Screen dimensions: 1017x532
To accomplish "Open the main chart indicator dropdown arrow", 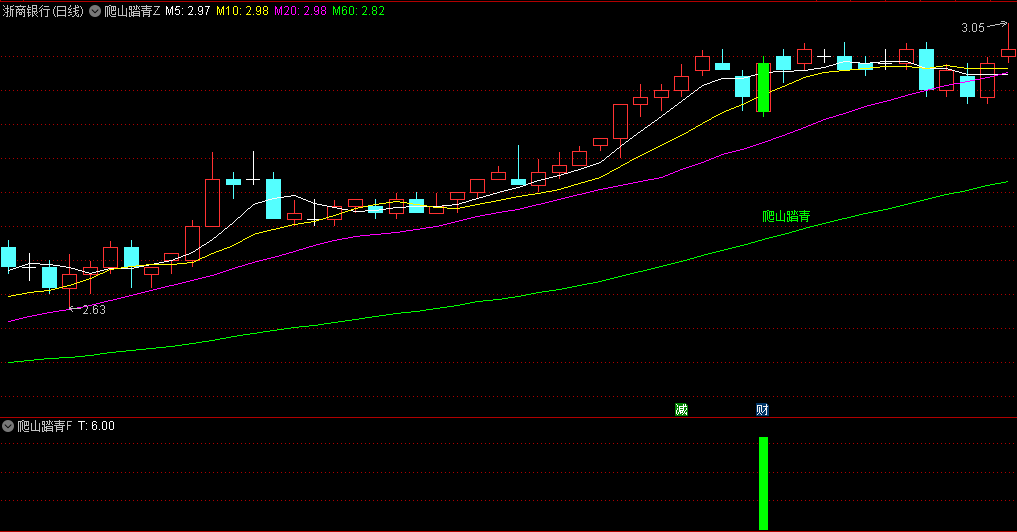I will coord(95,11).
